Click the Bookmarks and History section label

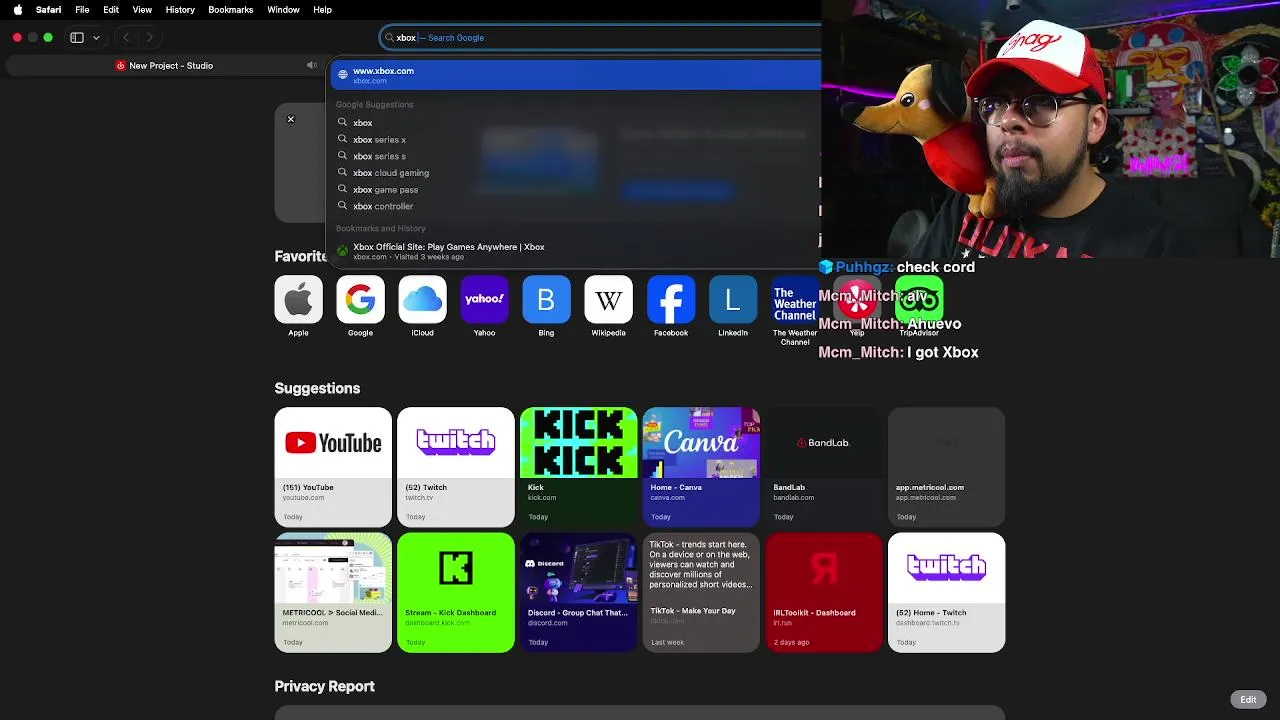pos(381,229)
